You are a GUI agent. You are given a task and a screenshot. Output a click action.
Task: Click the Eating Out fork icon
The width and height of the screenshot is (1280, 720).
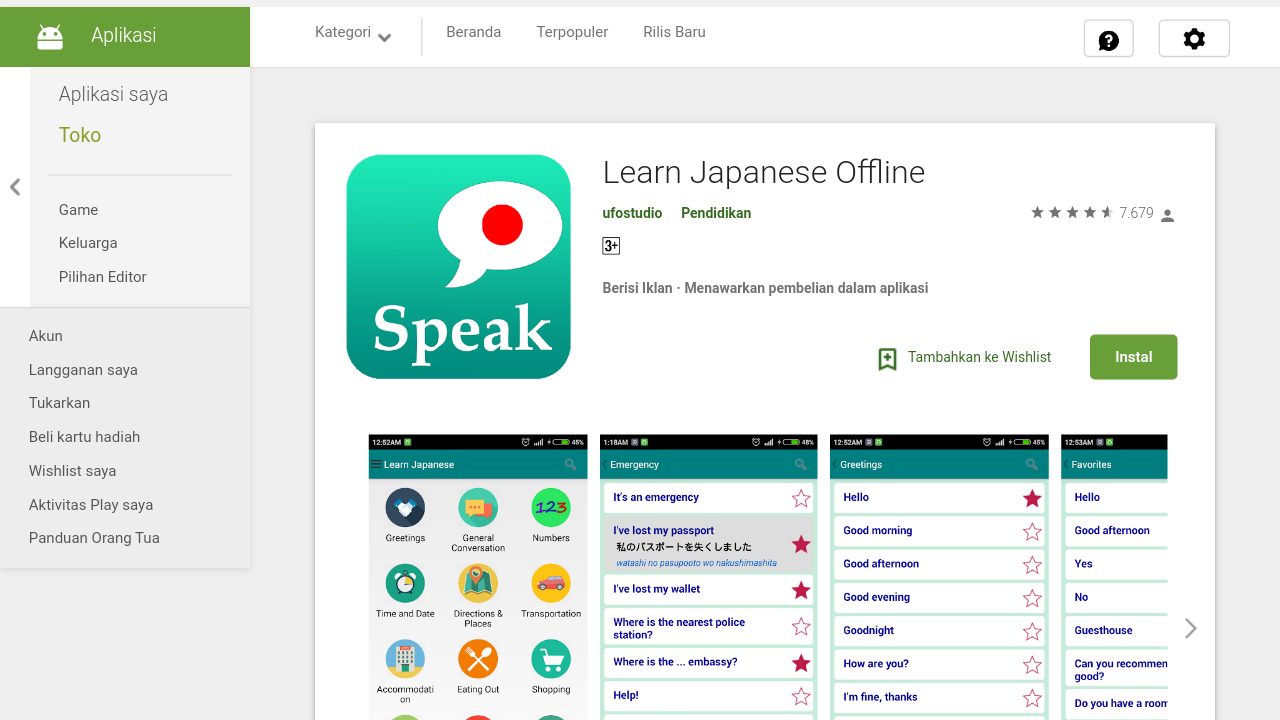coord(478,660)
